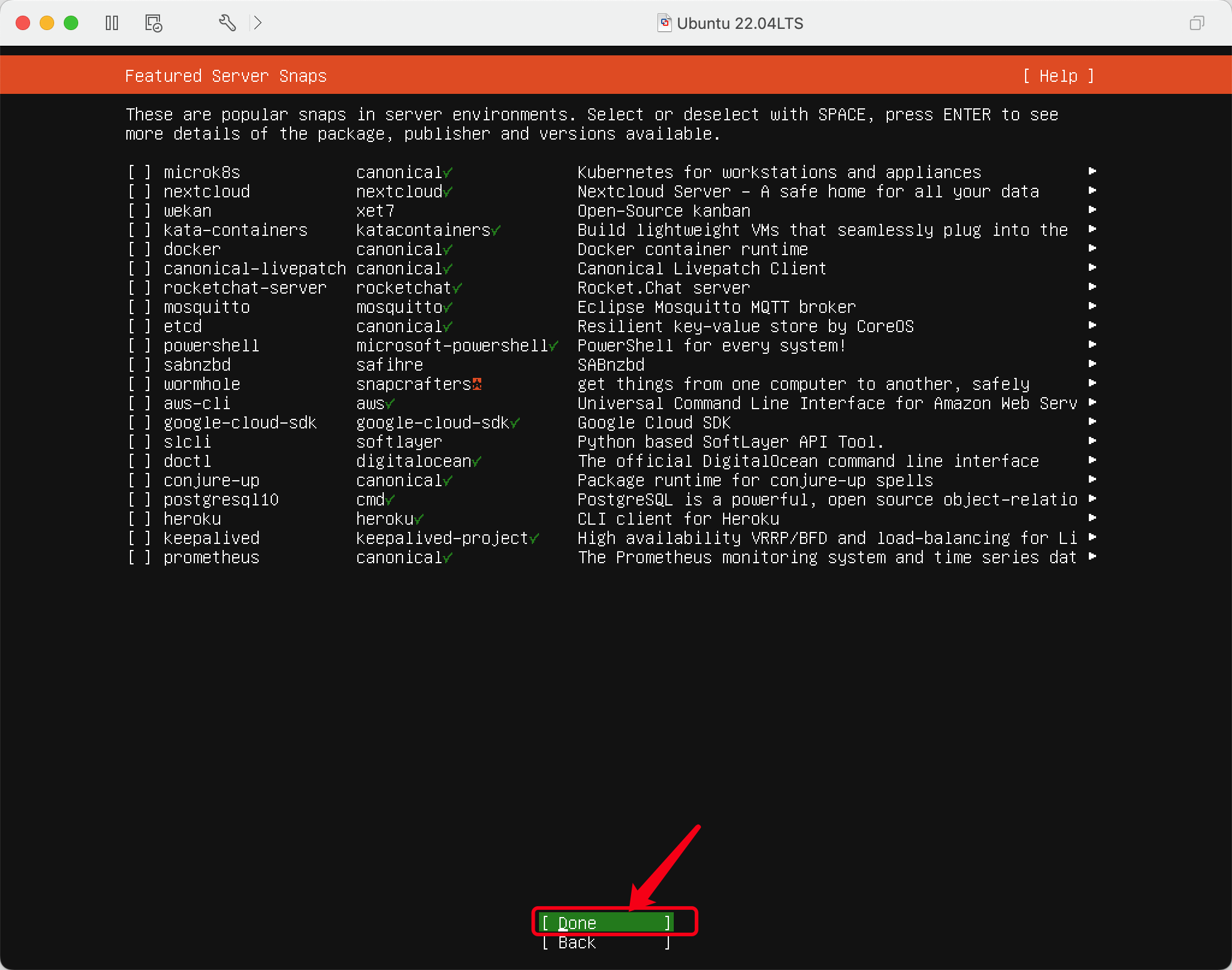This screenshot has height=970, width=1232.
Task: Pause the virtual machine
Action: [112, 23]
